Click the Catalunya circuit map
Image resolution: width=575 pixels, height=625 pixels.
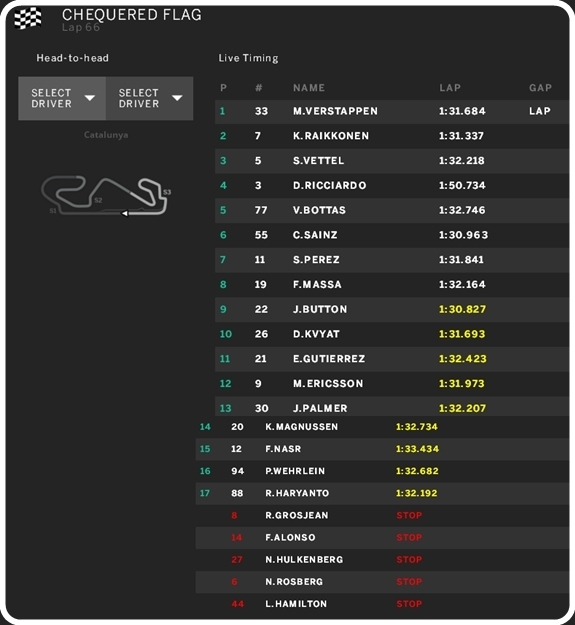(106, 196)
